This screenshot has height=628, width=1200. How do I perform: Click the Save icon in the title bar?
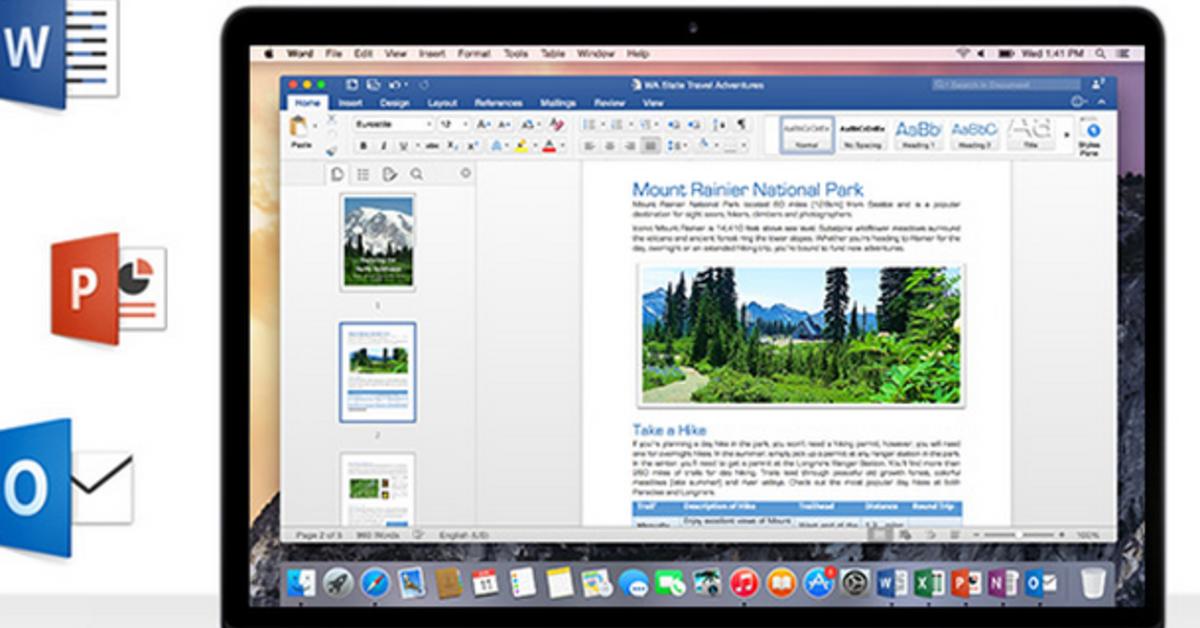click(x=373, y=85)
